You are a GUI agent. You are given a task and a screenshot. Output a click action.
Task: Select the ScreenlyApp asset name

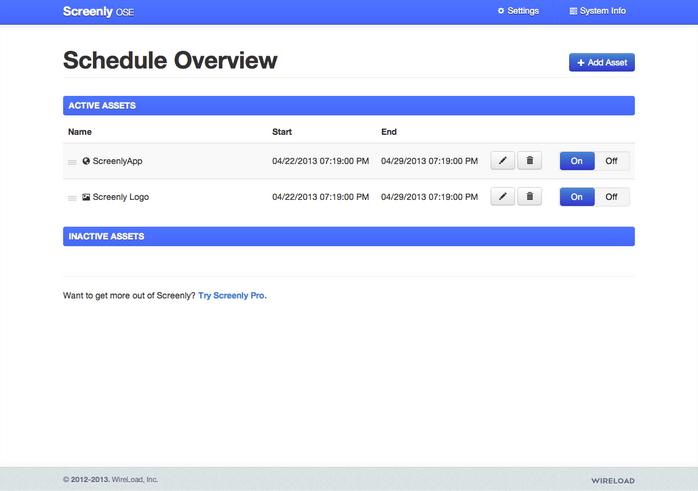tap(118, 161)
